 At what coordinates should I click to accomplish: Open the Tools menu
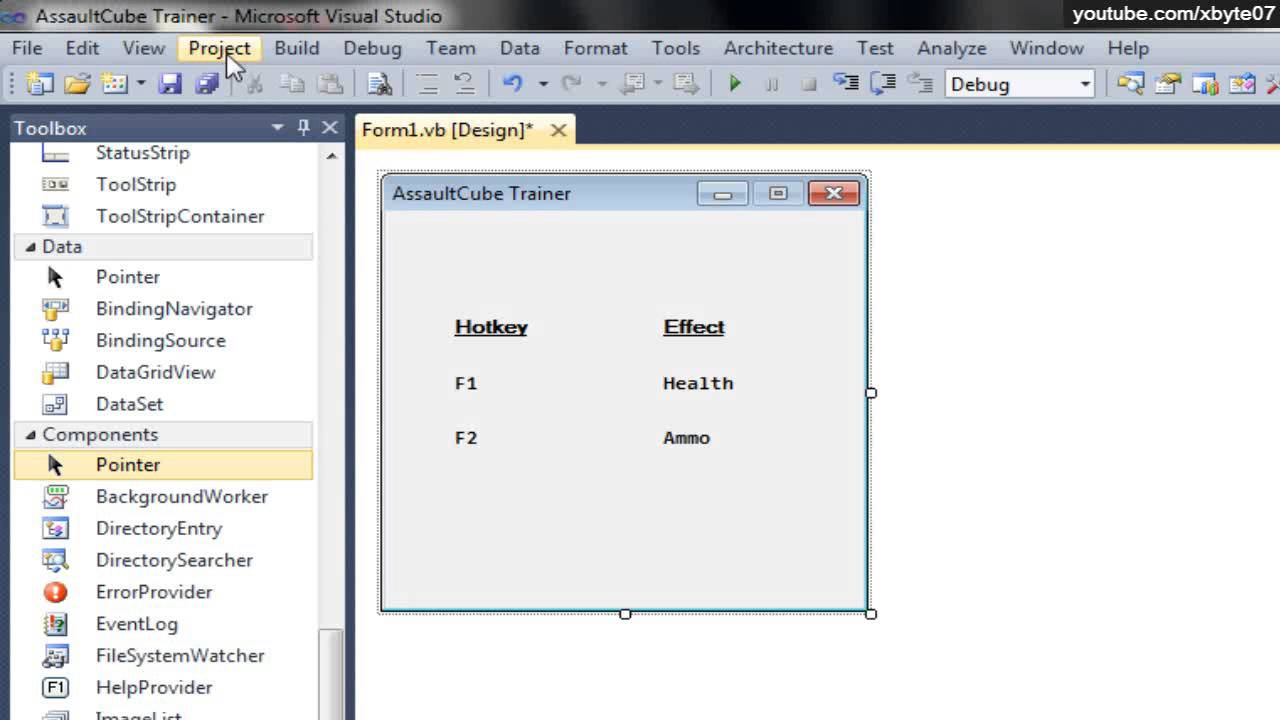click(676, 48)
